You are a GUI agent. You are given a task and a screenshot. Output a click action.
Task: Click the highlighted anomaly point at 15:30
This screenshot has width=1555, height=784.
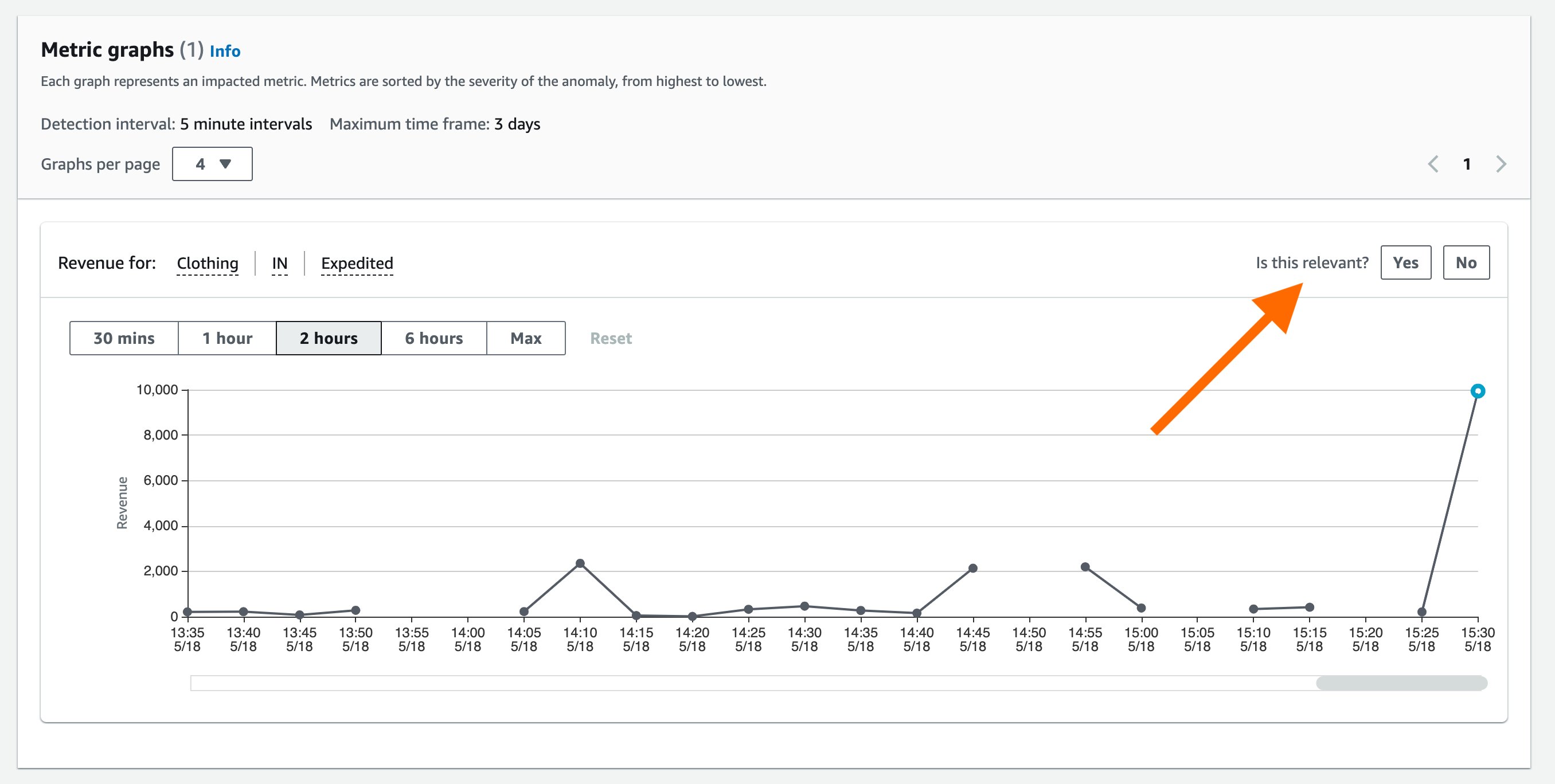click(x=1477, y=391)
